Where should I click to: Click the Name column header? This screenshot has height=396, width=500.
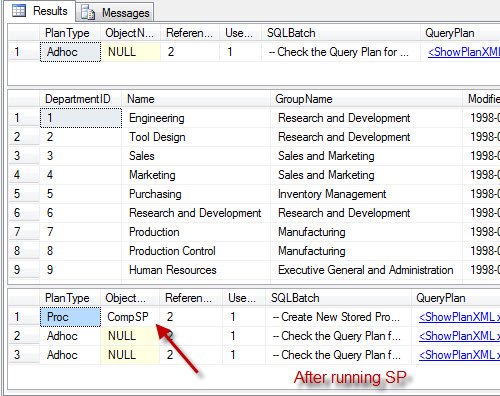click(x=196, y=99)
